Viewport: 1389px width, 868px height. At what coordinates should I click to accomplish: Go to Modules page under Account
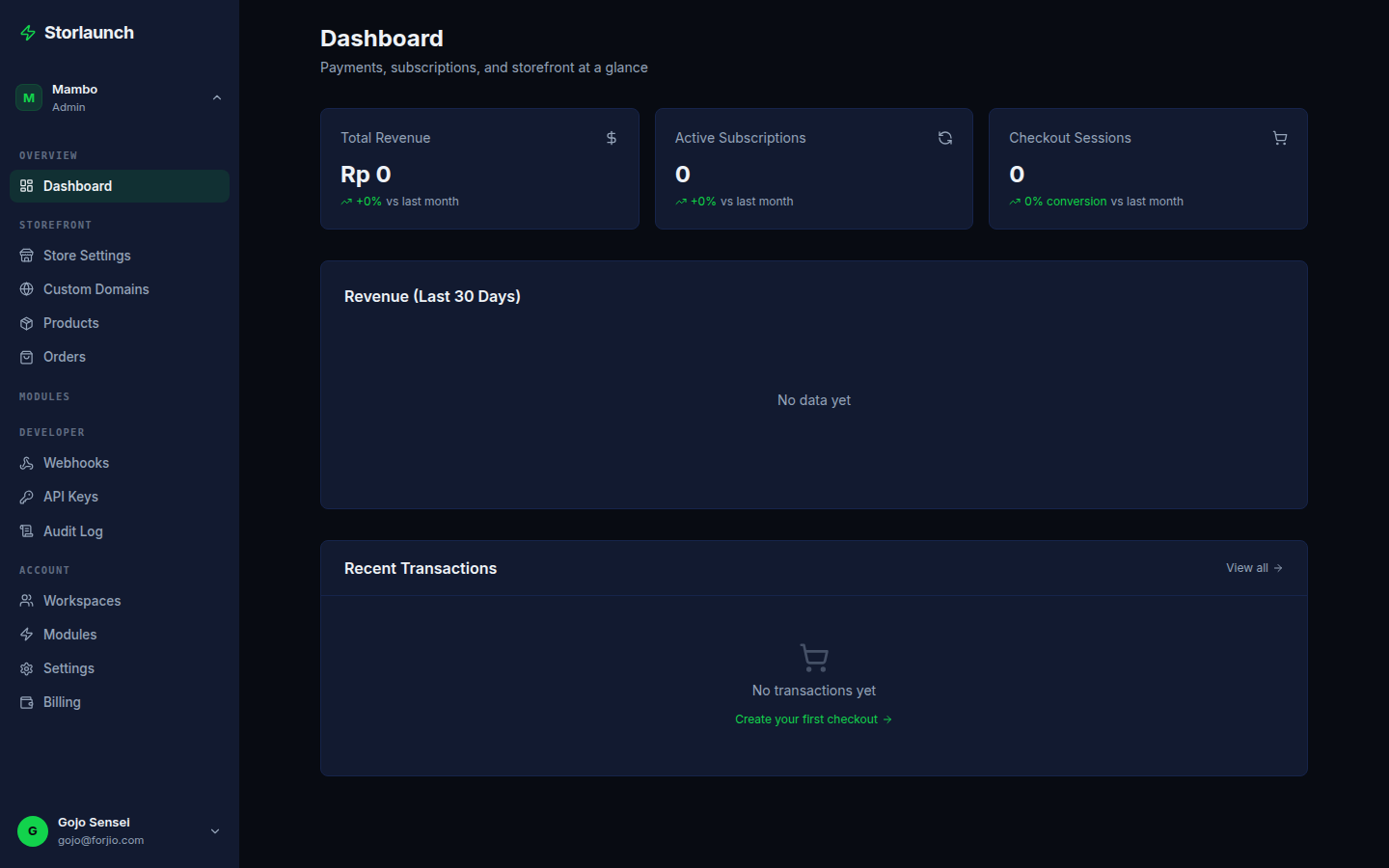120,635
